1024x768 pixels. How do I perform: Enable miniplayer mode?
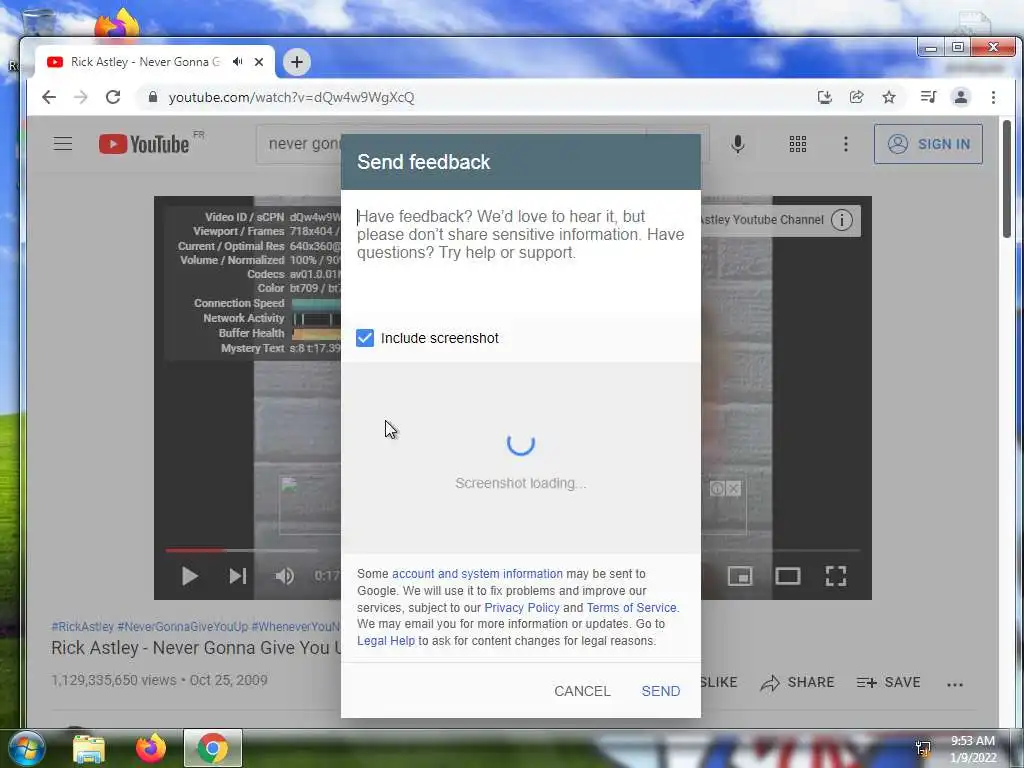pyautogui.click(x=740, y=576)
